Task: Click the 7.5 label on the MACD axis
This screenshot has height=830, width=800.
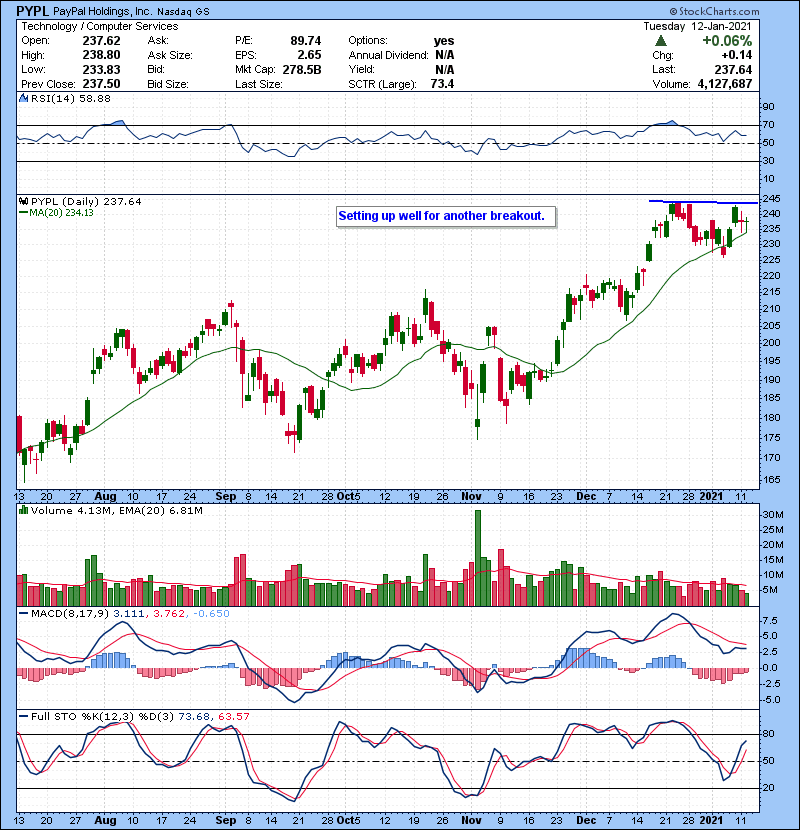Action: pos(770,620)
